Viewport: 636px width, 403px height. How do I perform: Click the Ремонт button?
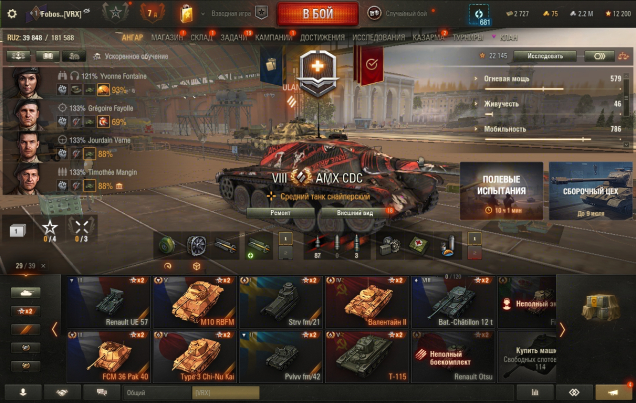point(280,213)
